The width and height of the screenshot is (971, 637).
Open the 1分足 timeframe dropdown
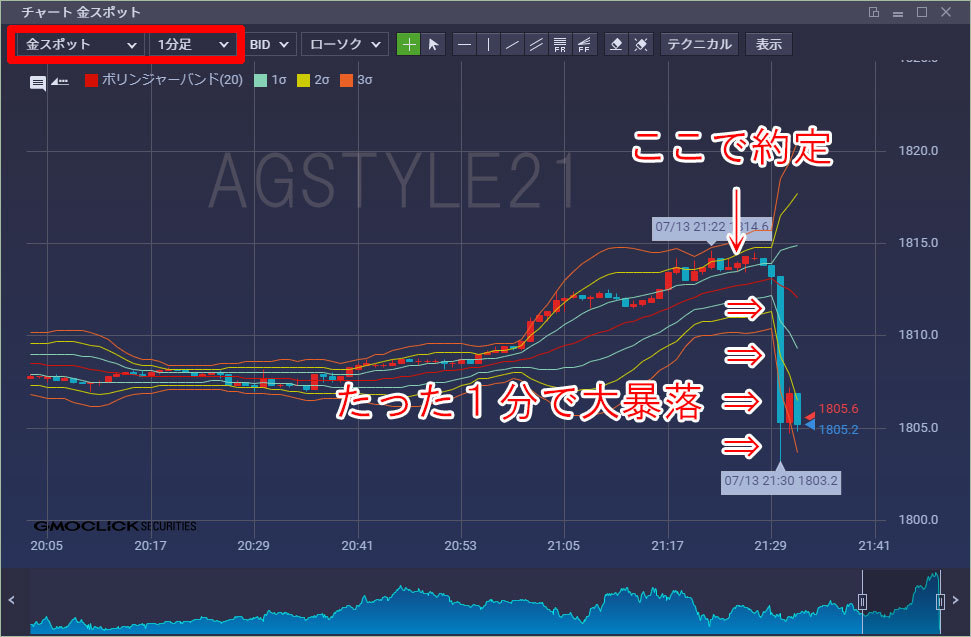[193, 45]
